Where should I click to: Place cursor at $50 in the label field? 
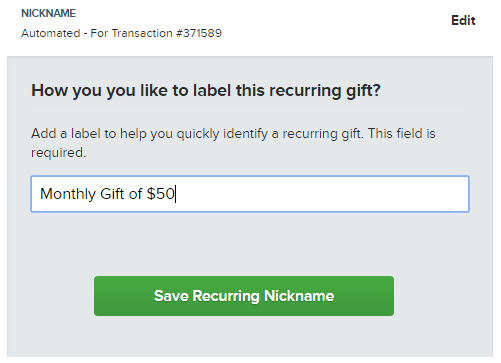pos(161,194)
